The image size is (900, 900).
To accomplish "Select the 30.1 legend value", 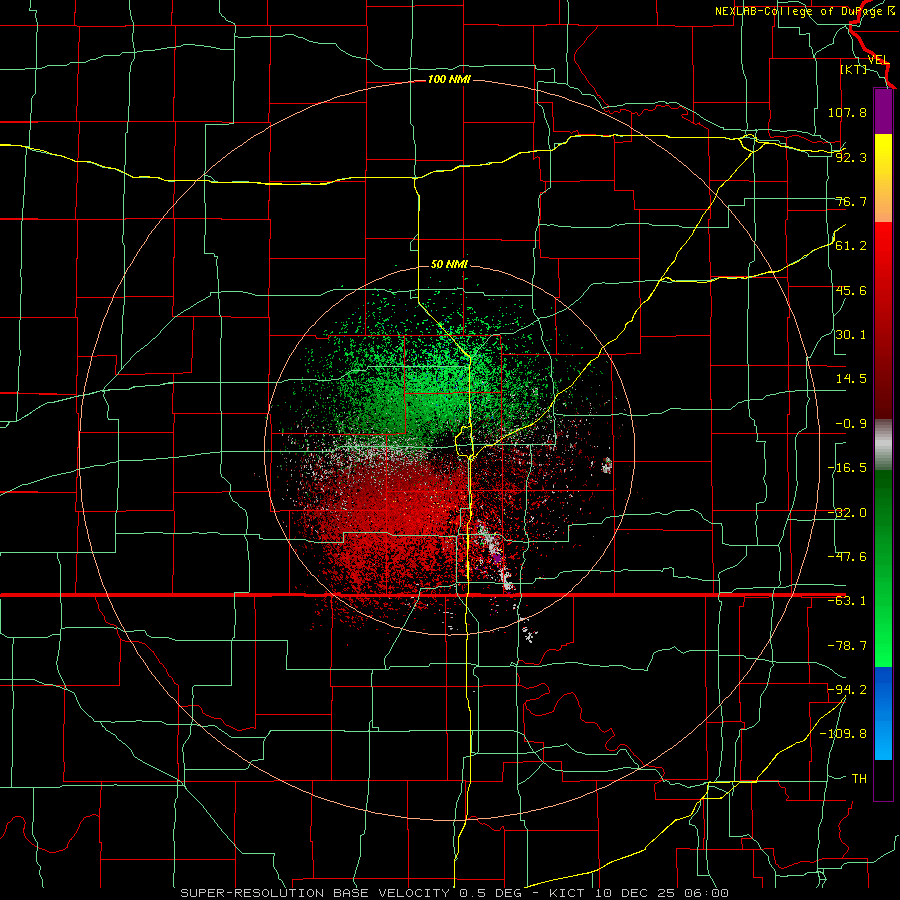I will 851,335.
